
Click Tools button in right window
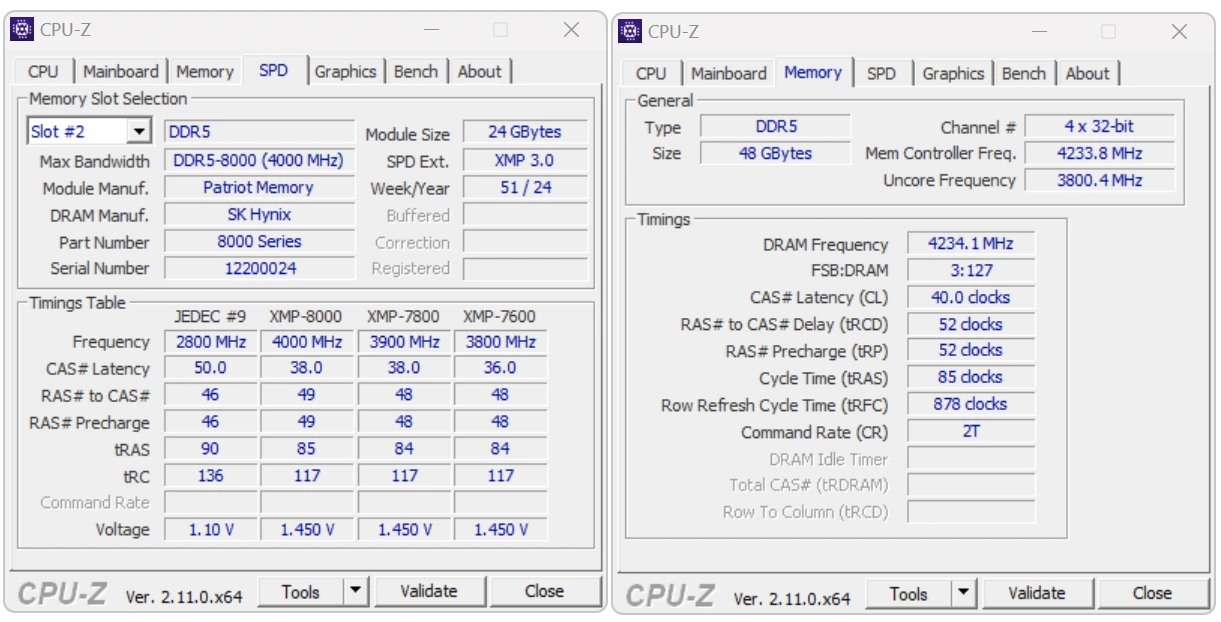click(909, 593)
